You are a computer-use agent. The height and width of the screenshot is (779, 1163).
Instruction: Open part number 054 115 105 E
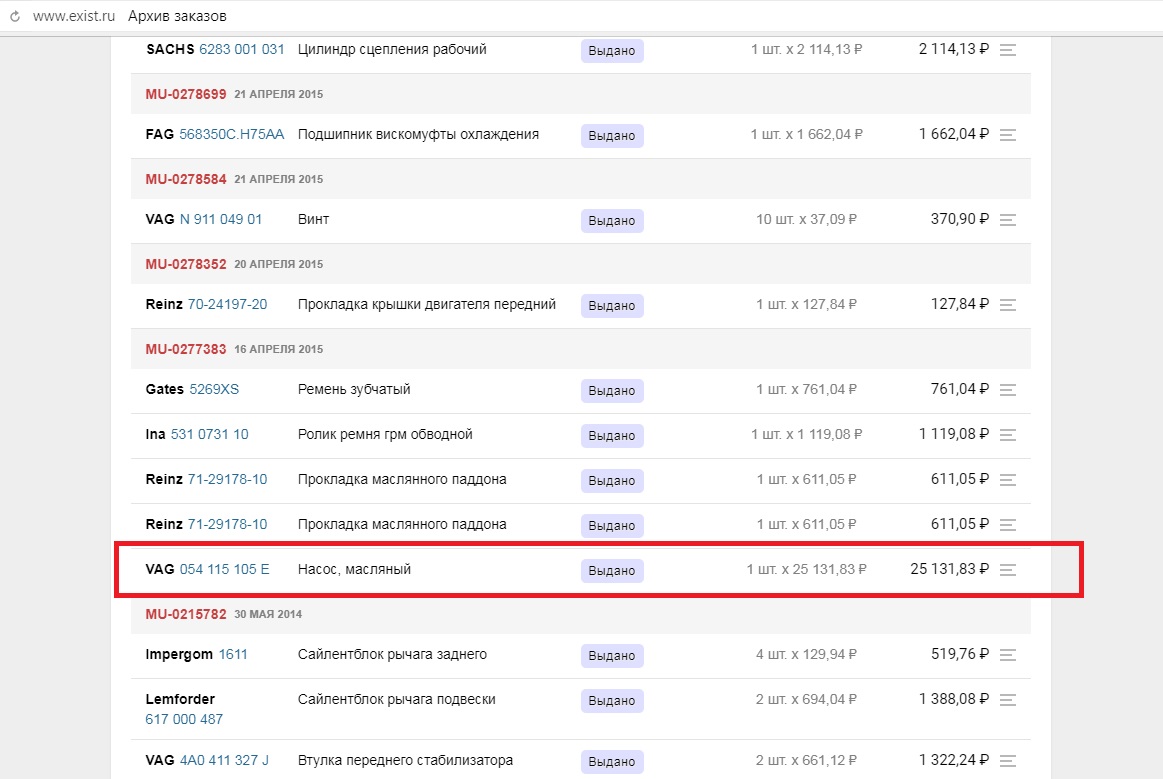pyautogui.click(x=224, y=570)
